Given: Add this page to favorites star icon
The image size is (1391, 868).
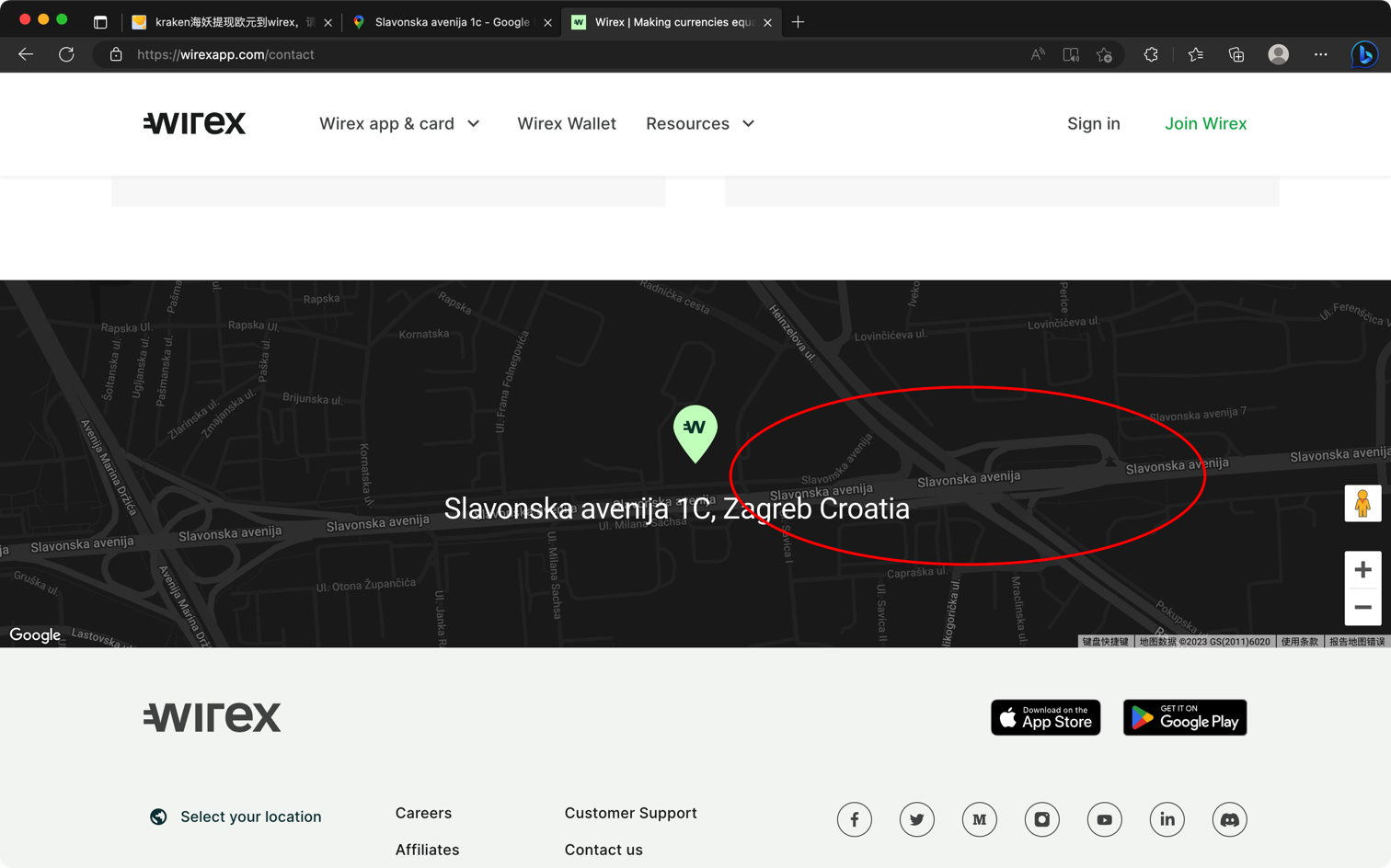Looking at the screenshot, I should (x=1105, y=54).
